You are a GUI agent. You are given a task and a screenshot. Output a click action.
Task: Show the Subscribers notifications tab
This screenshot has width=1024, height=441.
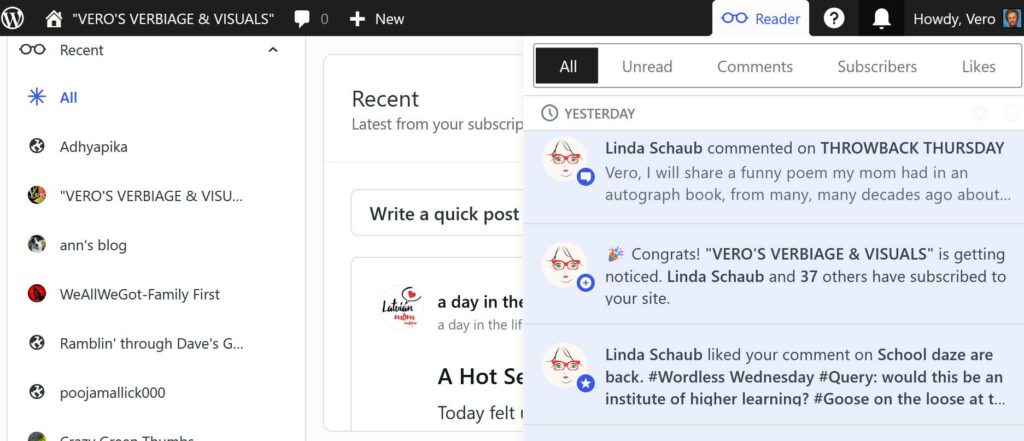coord(876,66)
